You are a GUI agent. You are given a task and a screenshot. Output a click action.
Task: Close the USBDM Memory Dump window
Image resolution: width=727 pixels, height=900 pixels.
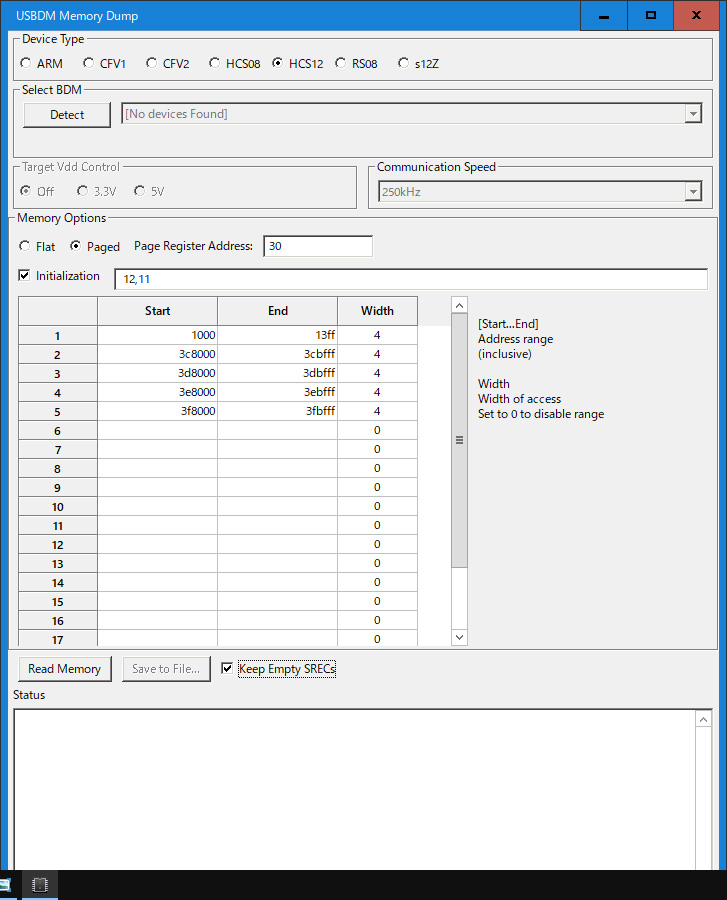[x=696, y=15]
